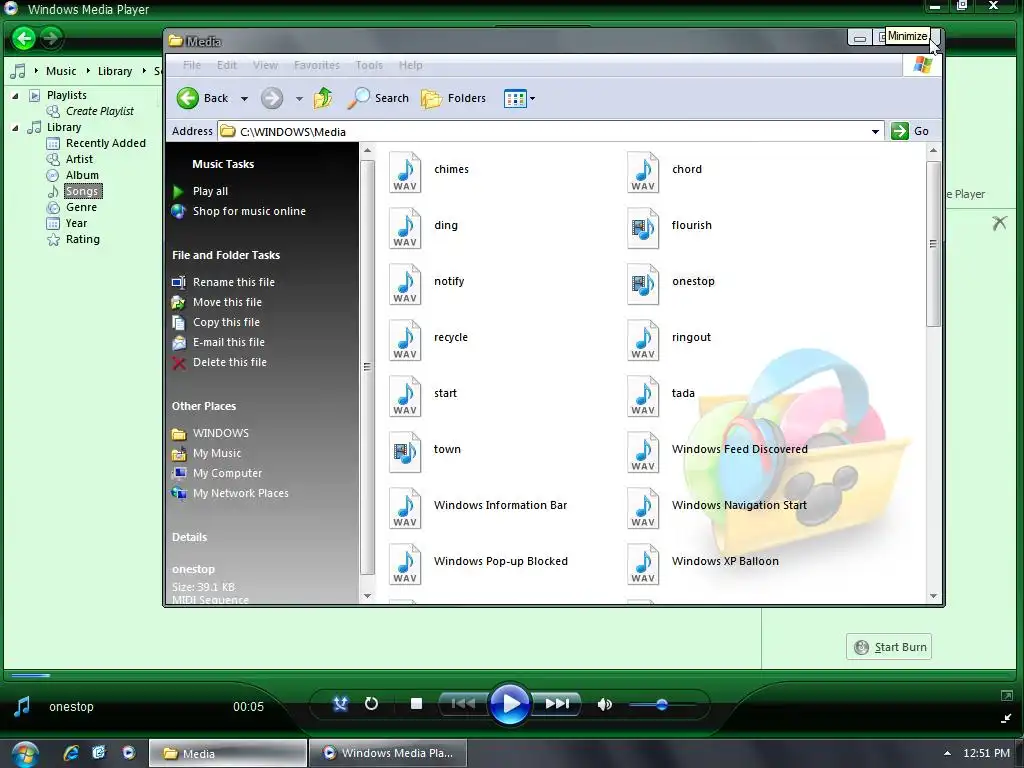Open the Tools menu

click(x=369, y=65)
